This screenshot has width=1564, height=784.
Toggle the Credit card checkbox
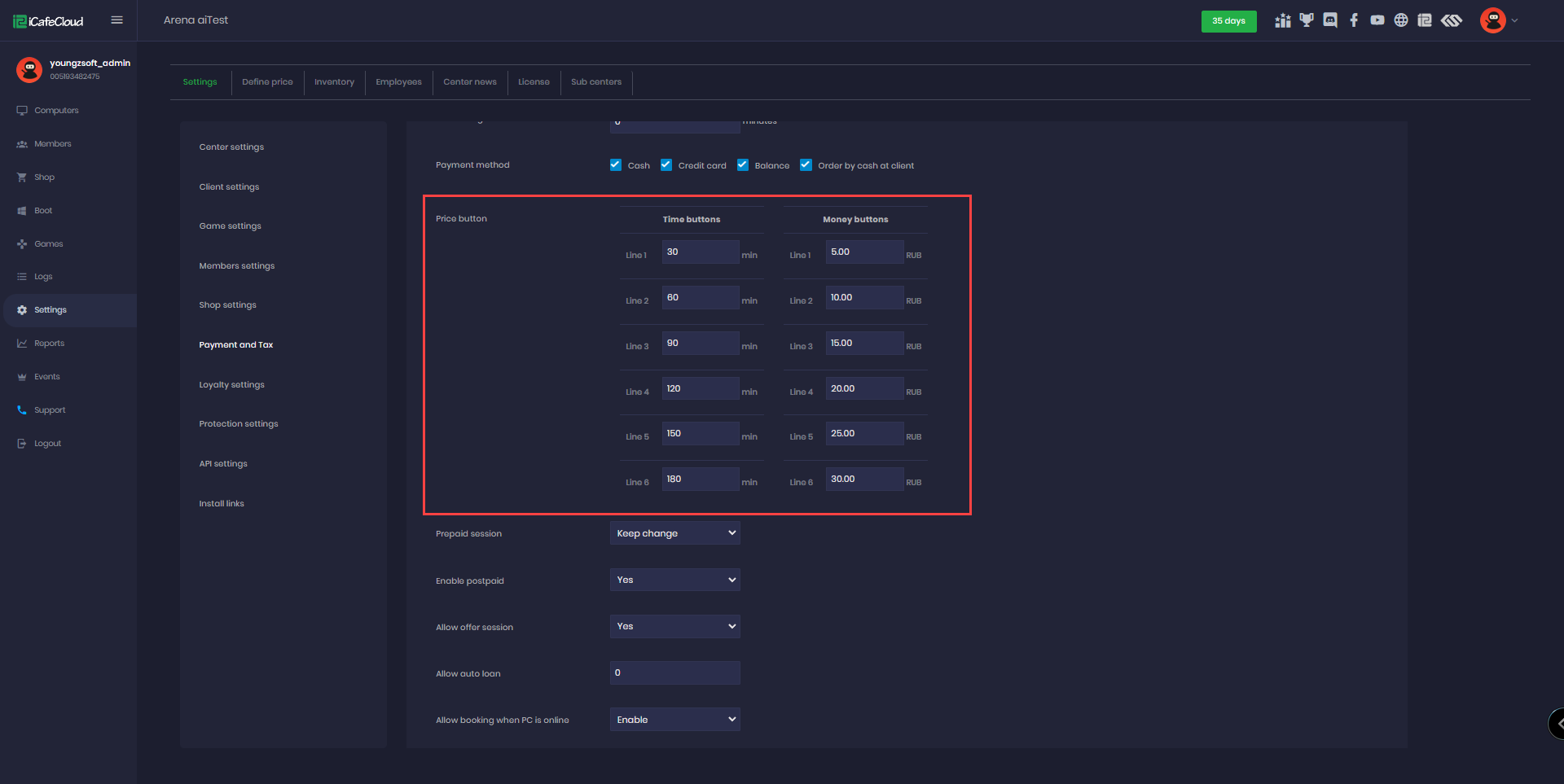666,165
